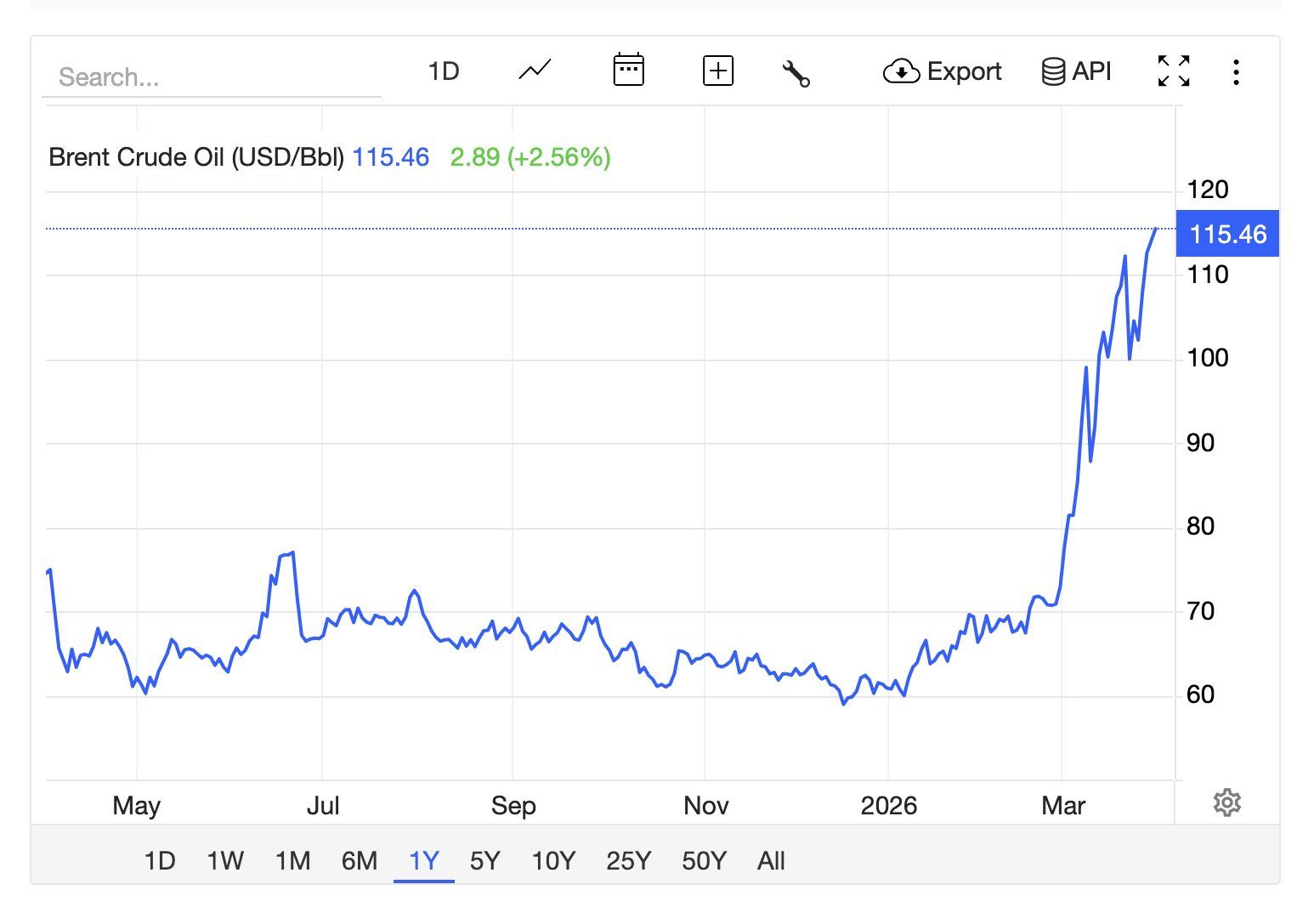
Task: Open the wrench tools icon
Action: point(796,73)
